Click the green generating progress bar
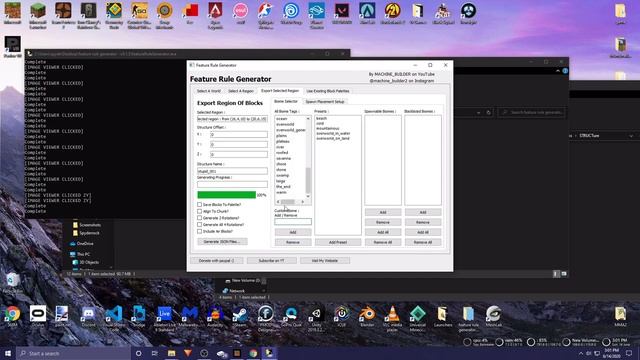The image size is (640, 360). coord(227,195)
